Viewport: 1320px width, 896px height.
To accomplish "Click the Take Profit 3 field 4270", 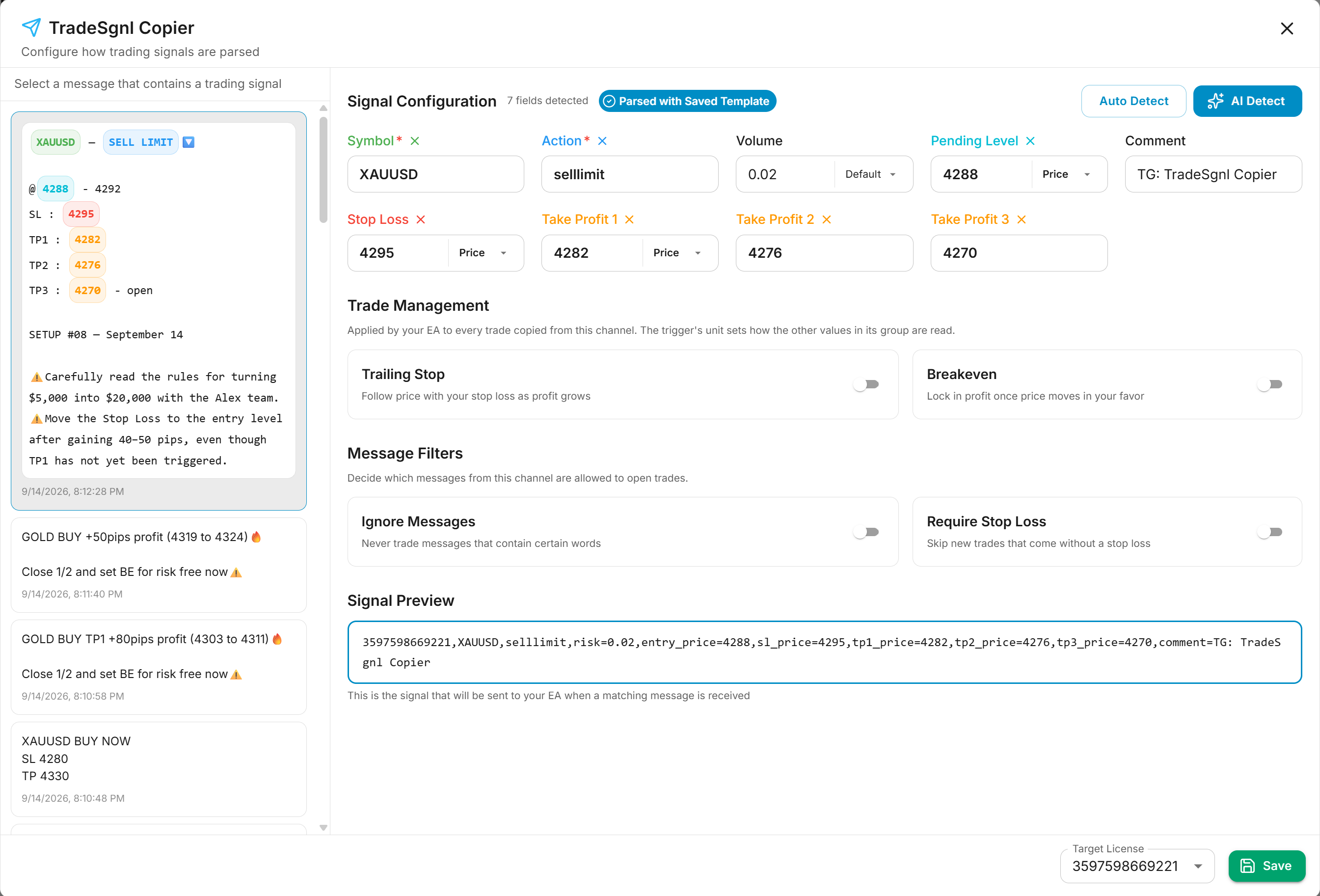I will pyautogui.click(x=1019, y=253).
